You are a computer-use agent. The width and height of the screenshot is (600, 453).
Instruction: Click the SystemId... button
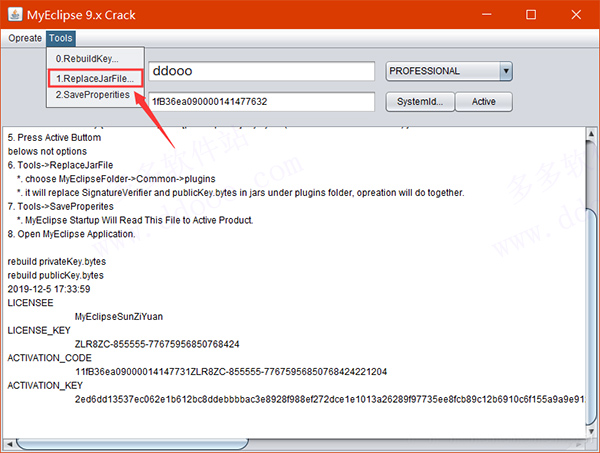420,102
